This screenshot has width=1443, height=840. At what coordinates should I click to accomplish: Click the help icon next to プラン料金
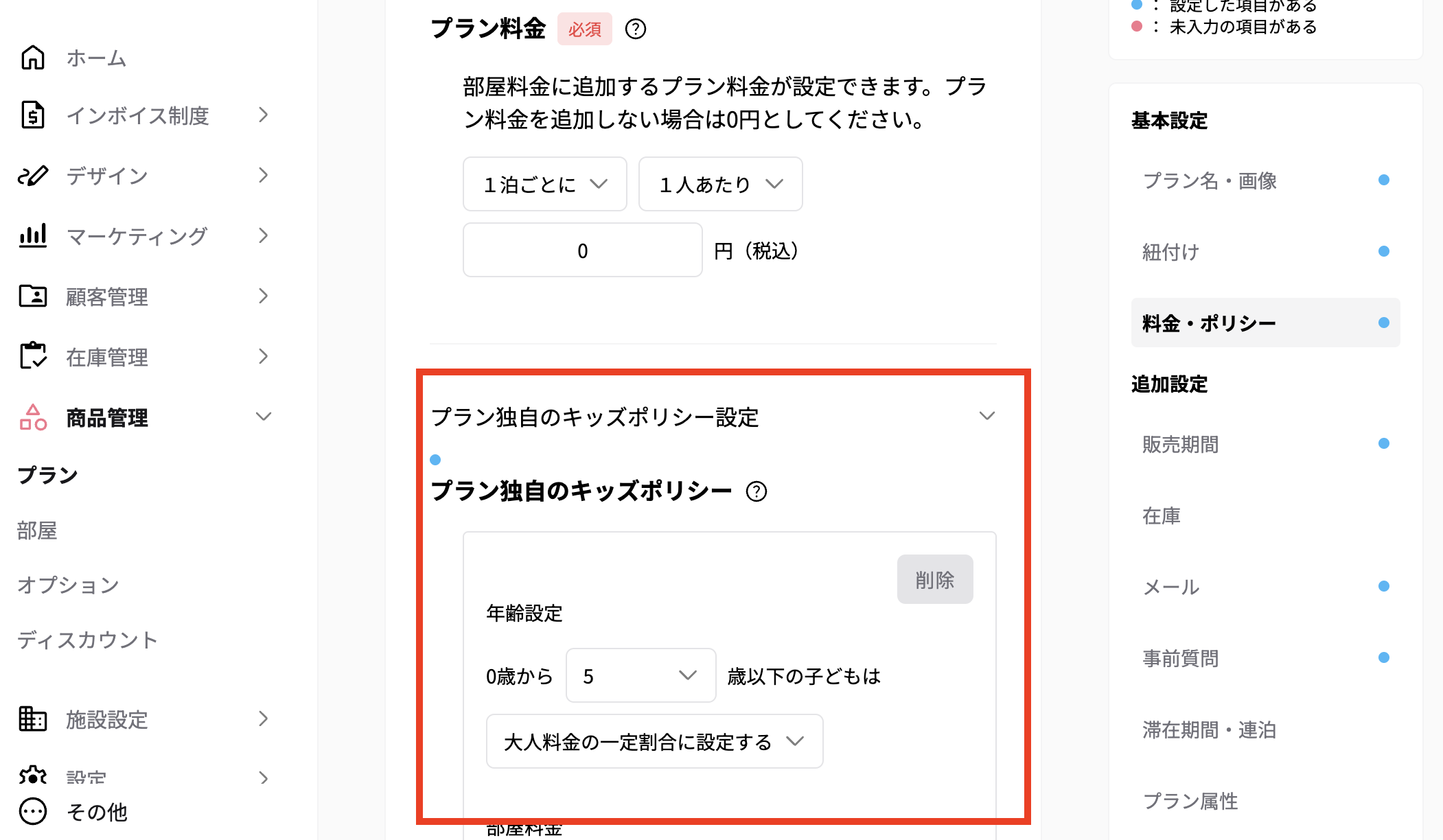(636, 29)
